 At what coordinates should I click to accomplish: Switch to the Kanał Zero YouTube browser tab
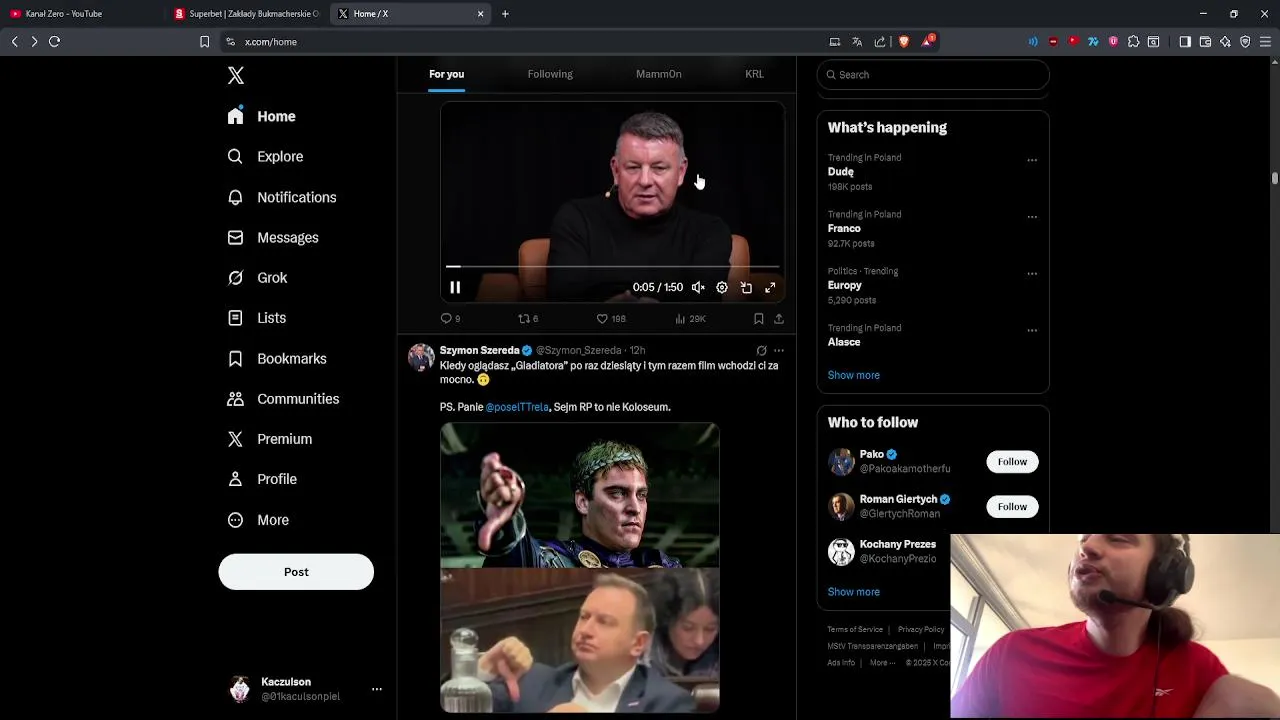coord(82,14)
